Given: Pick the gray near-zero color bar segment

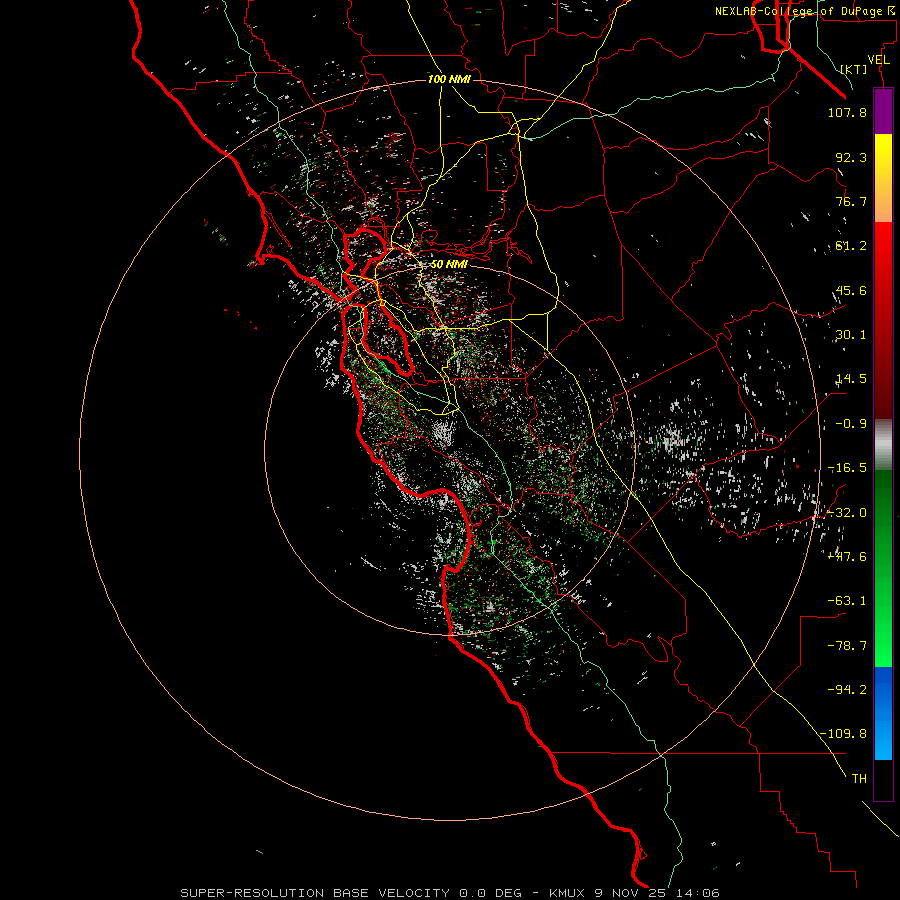Looking at the screenshot, I should tap(883, 445).
